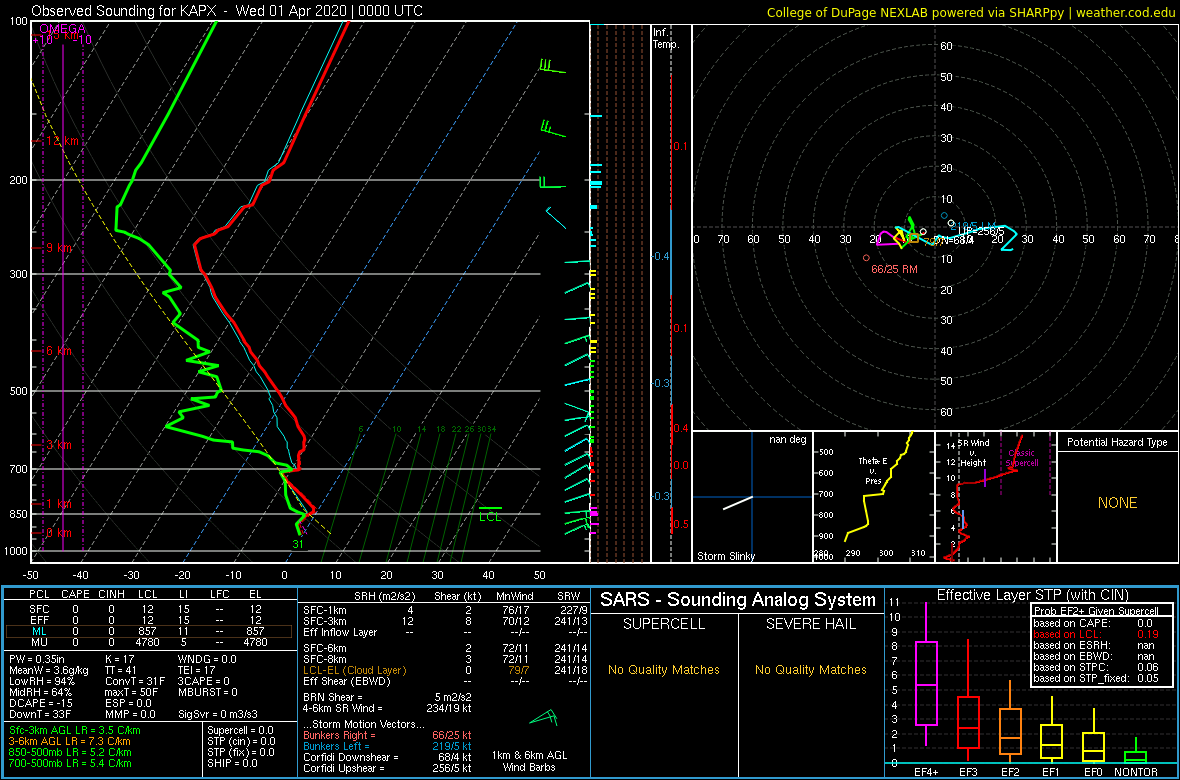Select the MU parcel row
Image resolution: width=1180 pixels, height=780 pixels.
148,644
